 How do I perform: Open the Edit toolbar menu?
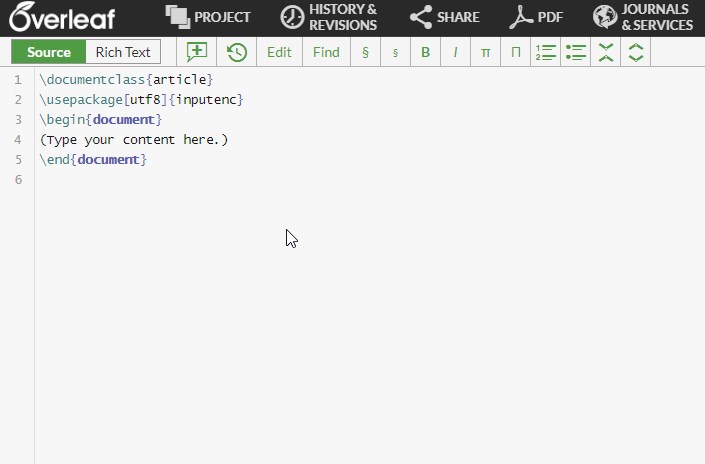coord(279,52)
